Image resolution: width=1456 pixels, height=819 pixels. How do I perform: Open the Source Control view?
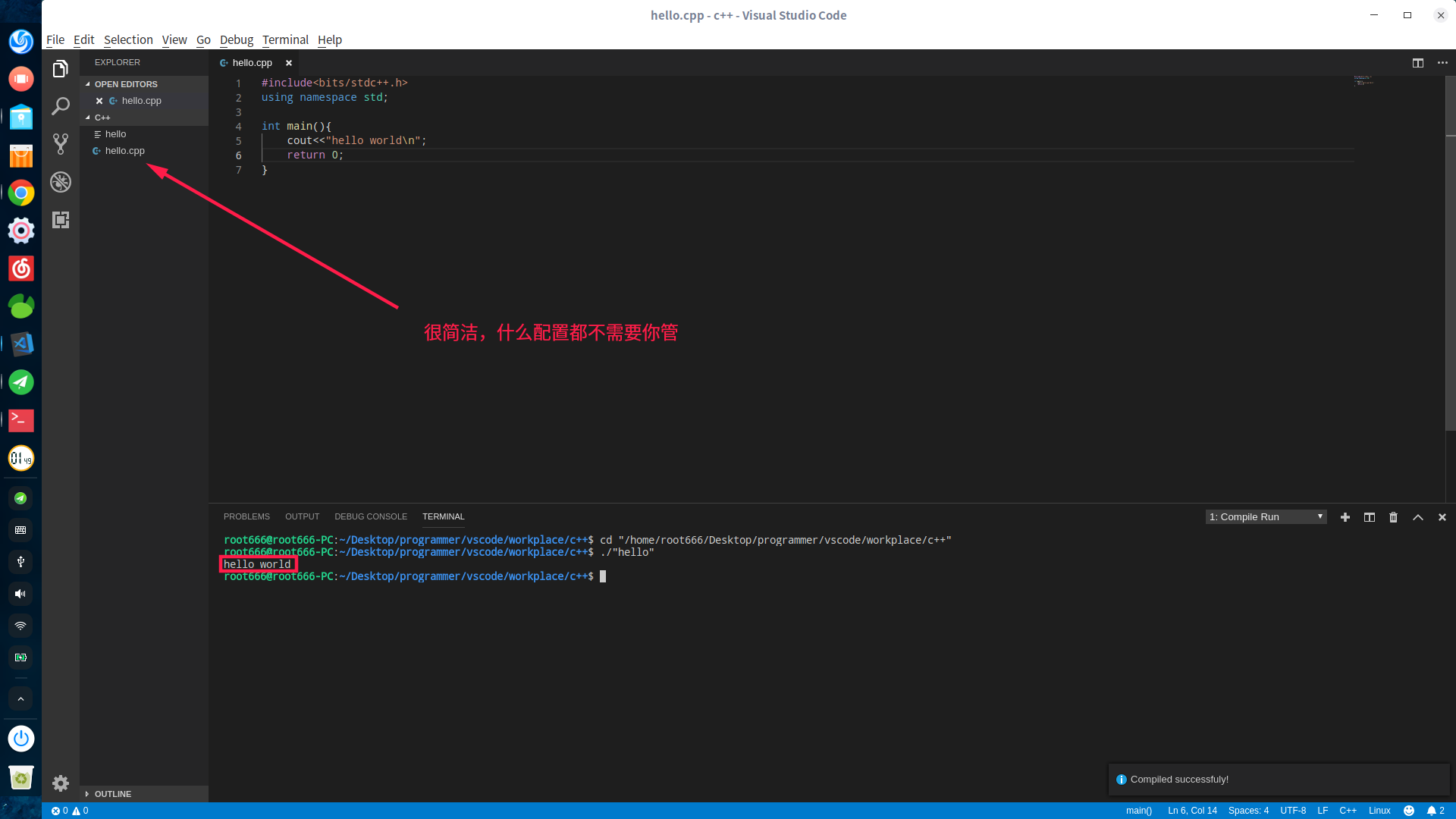tap(61, 144)
